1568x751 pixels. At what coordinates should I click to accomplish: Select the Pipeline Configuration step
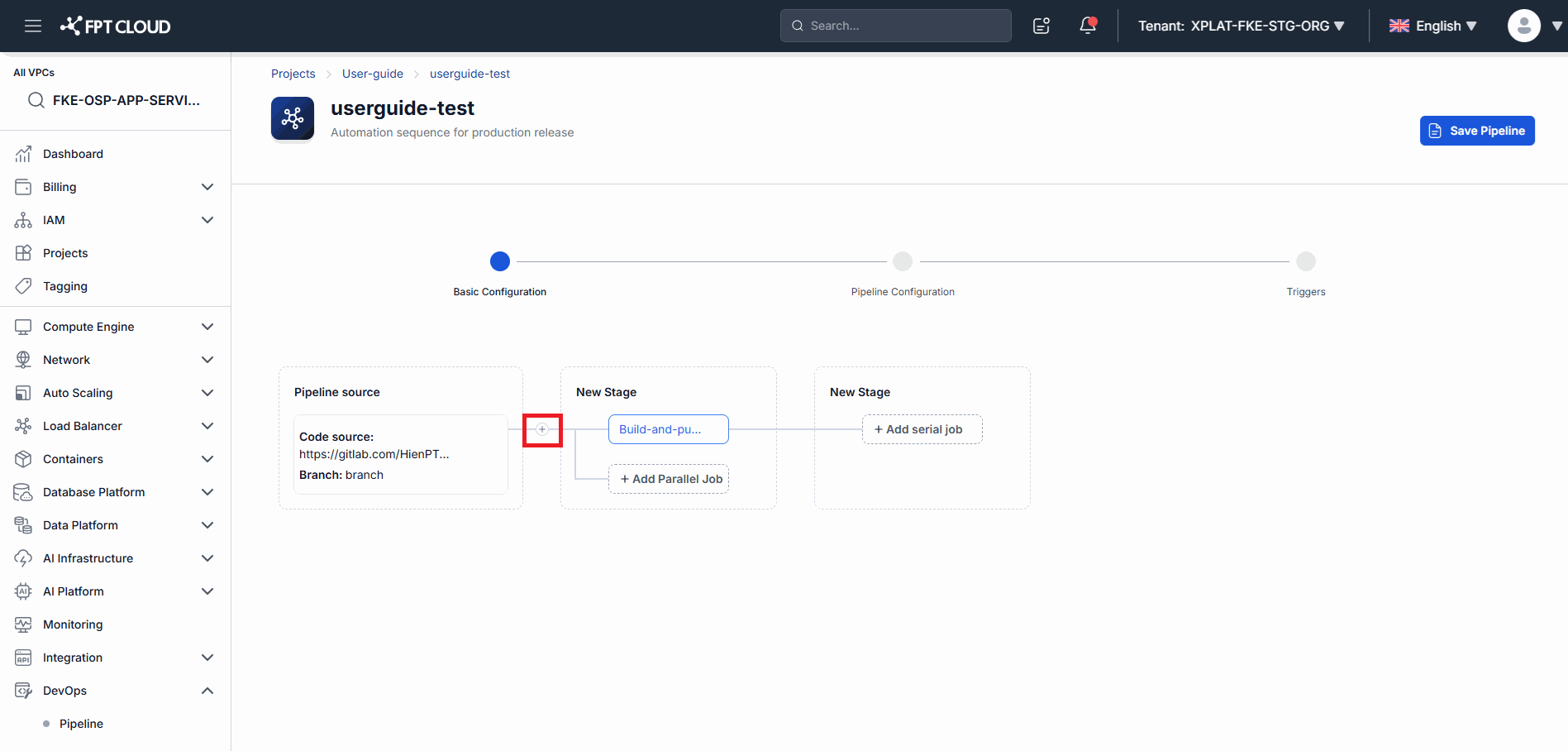point(903,261)
